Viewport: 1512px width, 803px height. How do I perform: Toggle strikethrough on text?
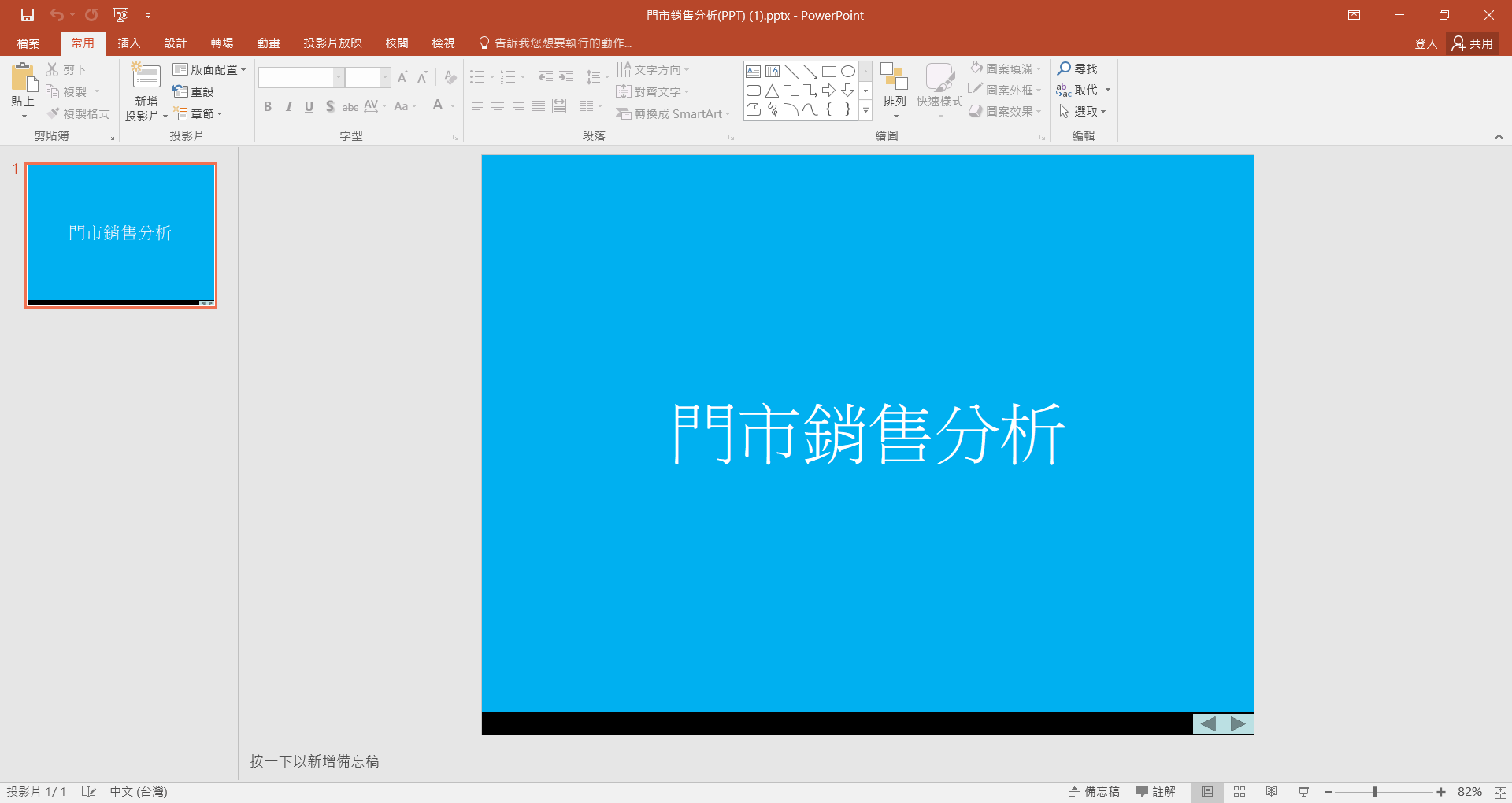[350, 106]
